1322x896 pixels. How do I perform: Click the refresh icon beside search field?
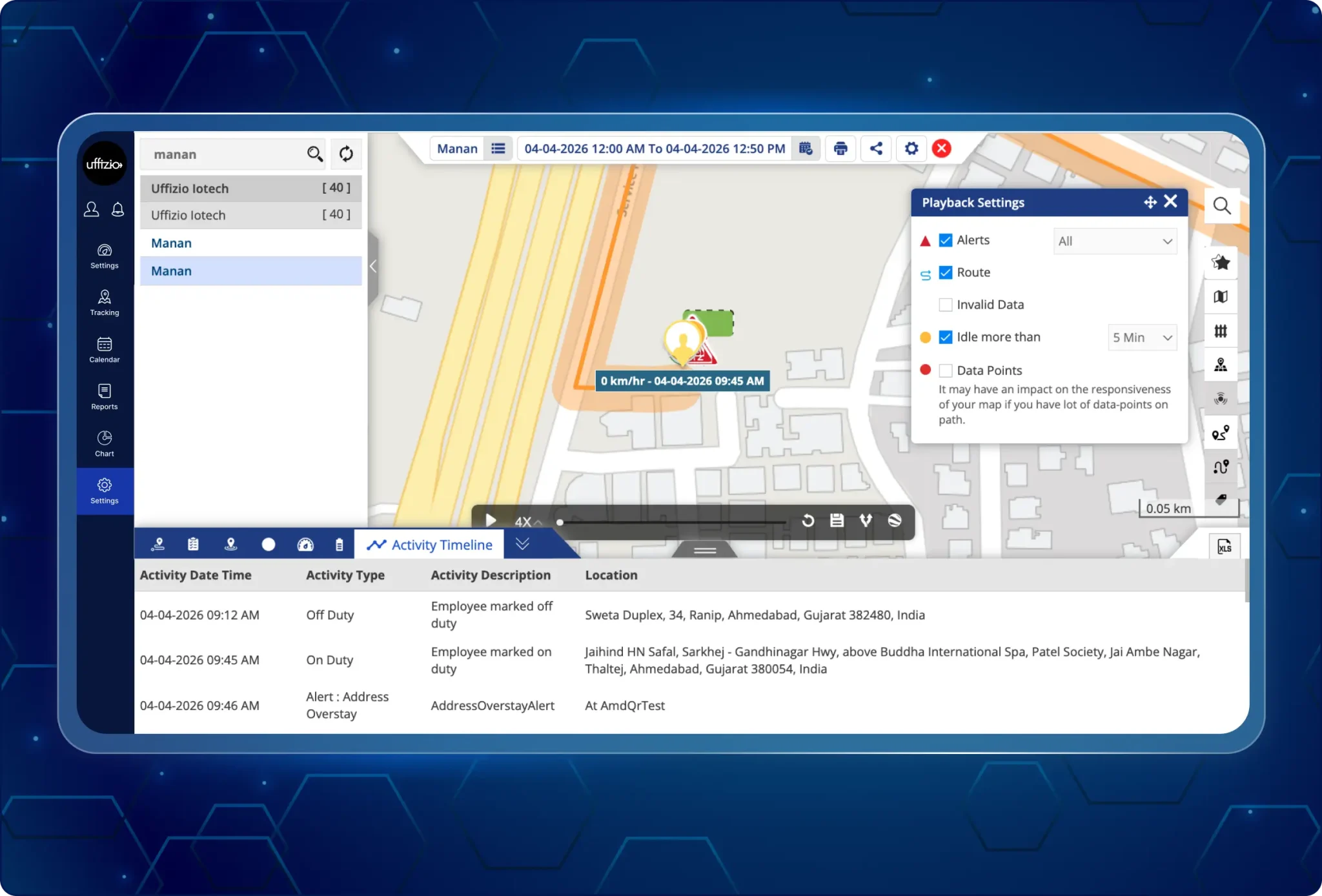tap(346, 154)
